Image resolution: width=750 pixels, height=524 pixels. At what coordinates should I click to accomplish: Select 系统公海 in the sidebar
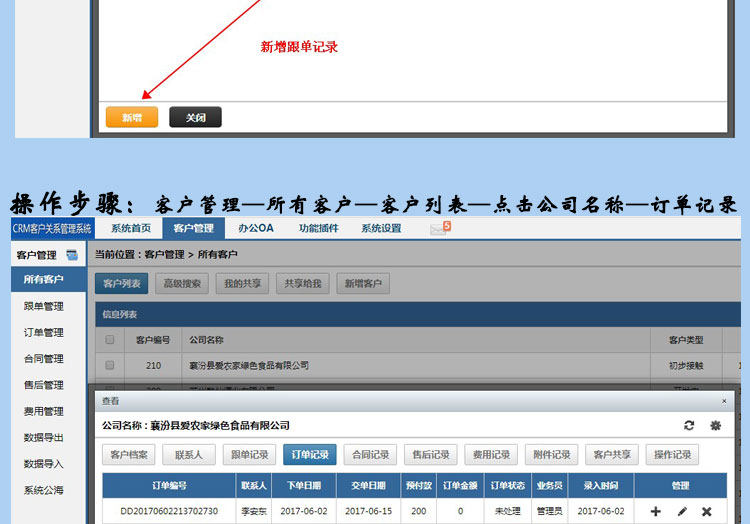point(44,490)
